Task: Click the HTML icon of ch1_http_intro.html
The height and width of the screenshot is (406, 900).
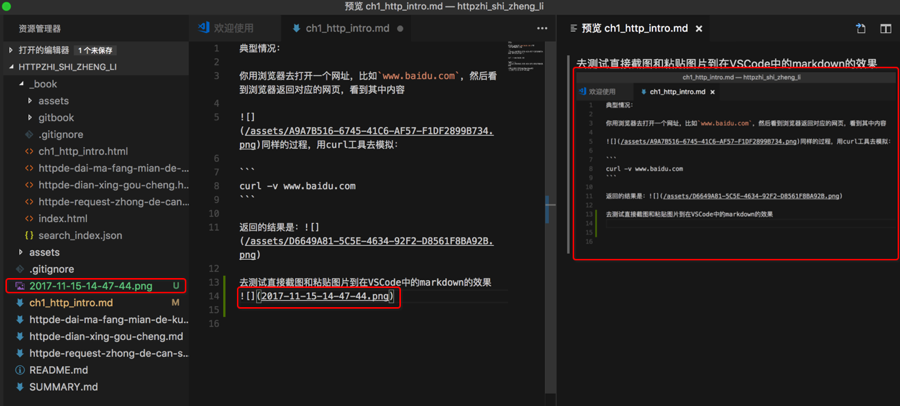Action: [29, 152]
